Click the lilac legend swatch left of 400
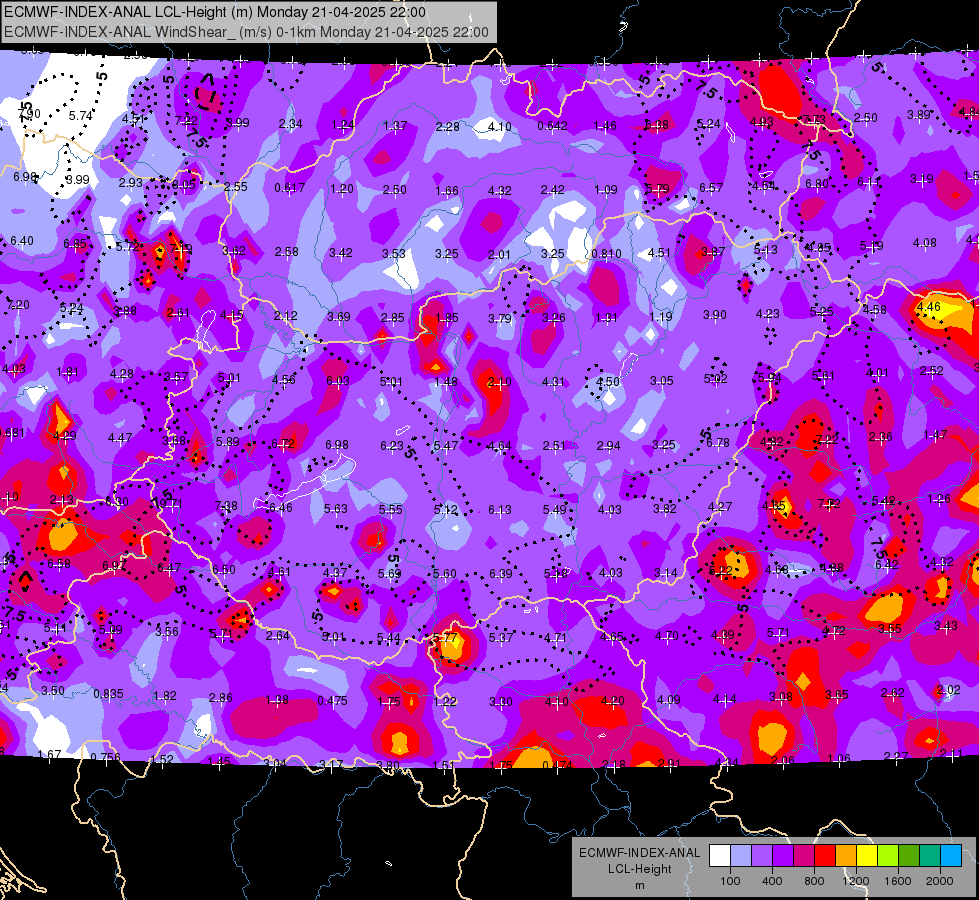979x900 pixels. pyautogui.click(x=762, y=856)
